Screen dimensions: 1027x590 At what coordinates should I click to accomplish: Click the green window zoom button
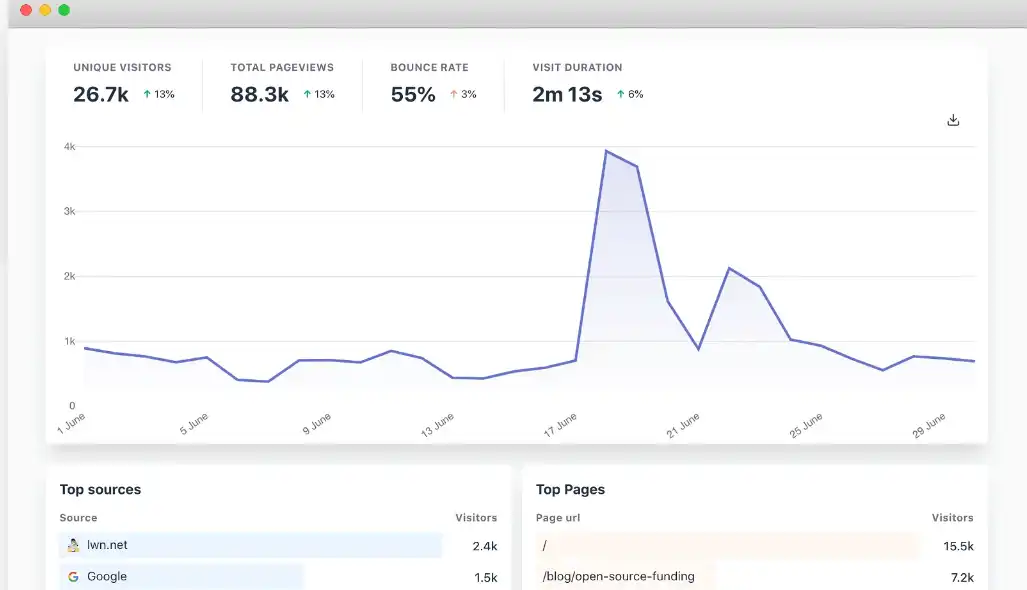coord(64,10)
